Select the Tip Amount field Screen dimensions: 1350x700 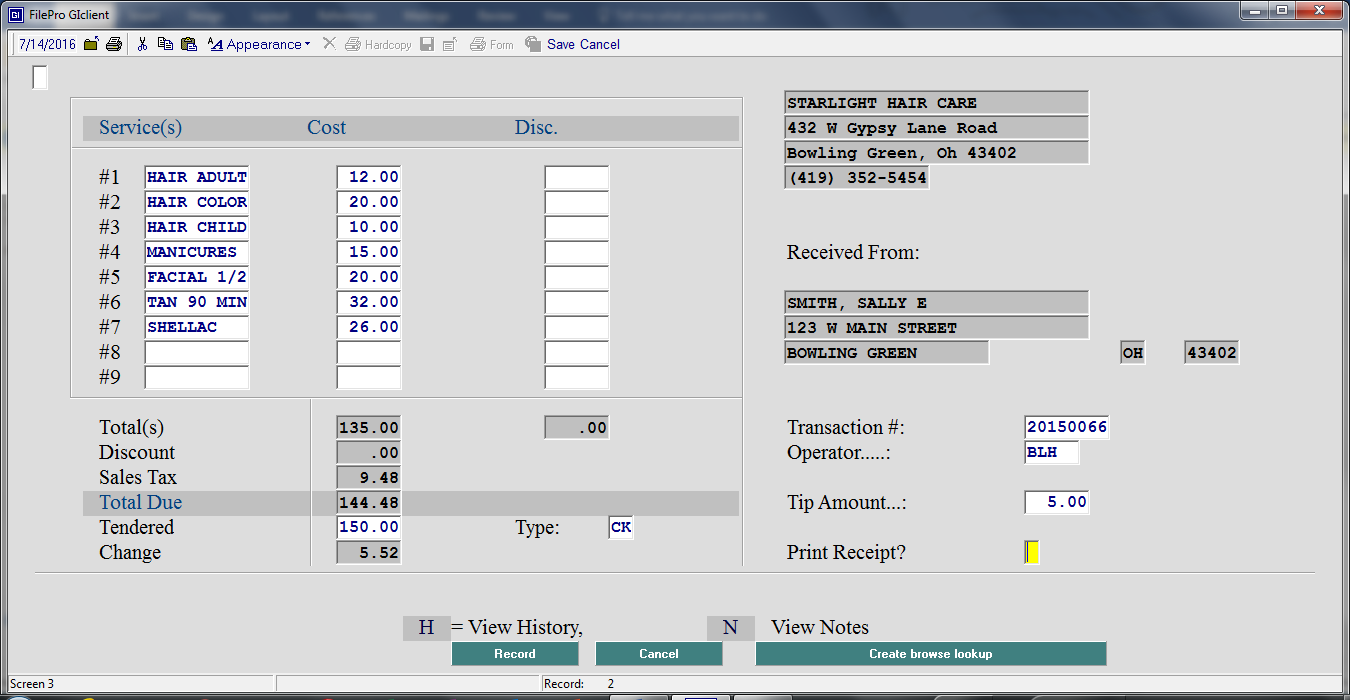[x=1056, y=502]
